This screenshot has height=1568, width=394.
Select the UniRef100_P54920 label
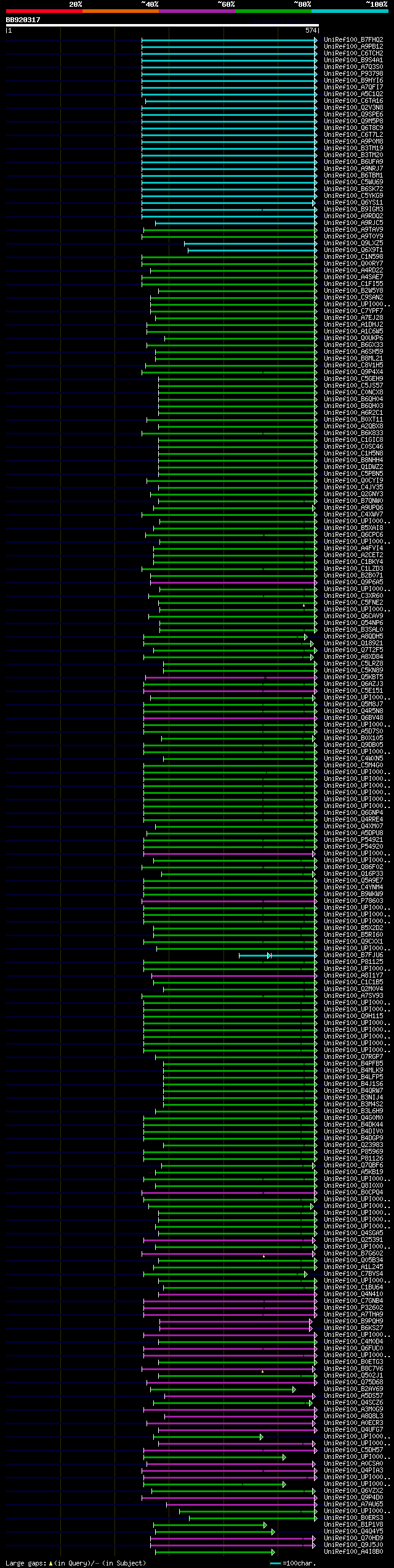(353, 846)
